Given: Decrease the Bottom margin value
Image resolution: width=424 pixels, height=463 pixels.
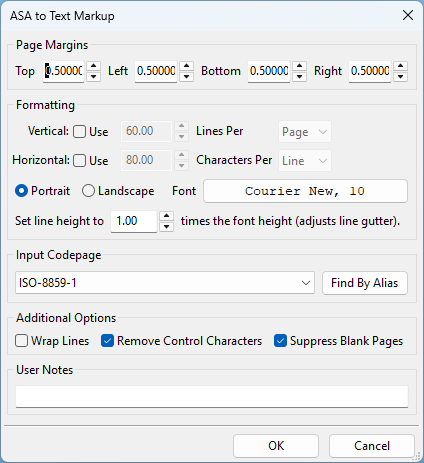Looking at the screenshot, I should tap(300, 77).
